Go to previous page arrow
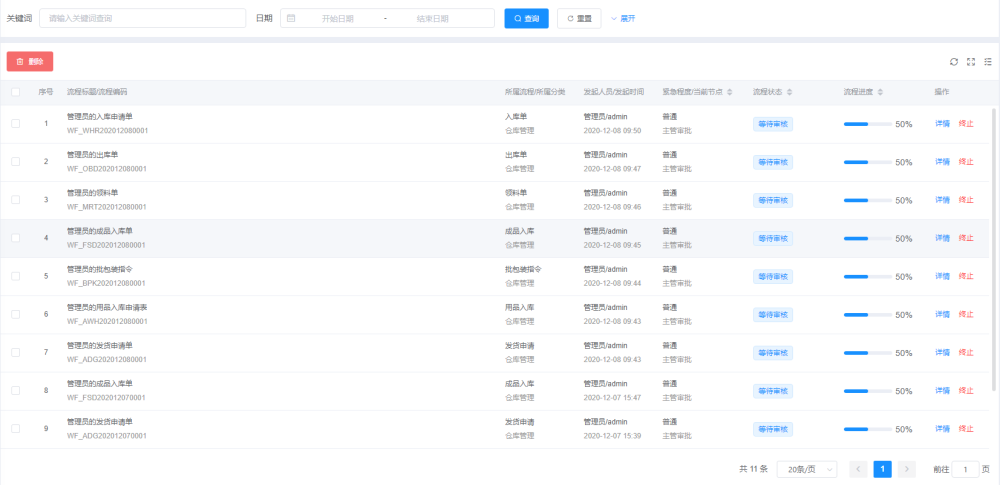This screenshot has width=1000, height=485. [x=858, y=469]
